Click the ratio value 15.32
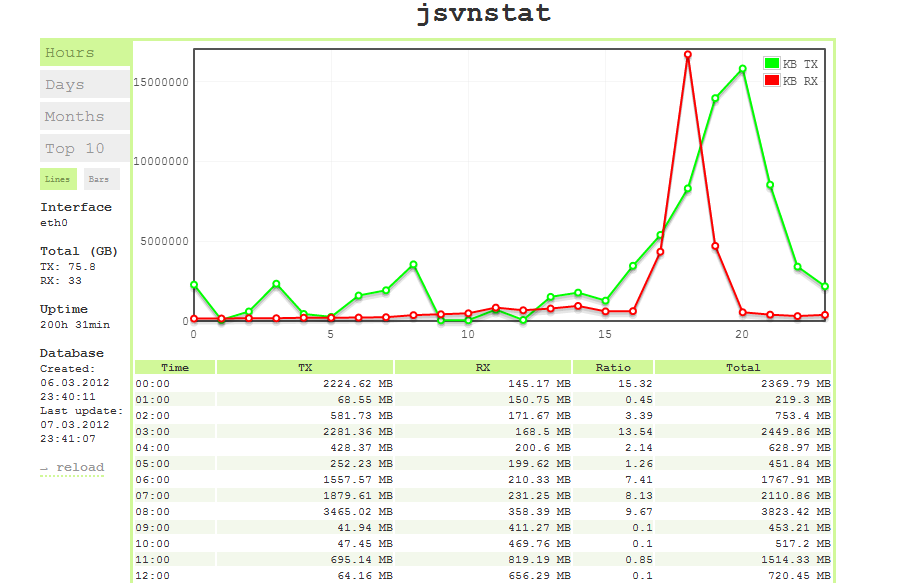The width and height of the screenshot is (920, 583). tap(635, 384)
